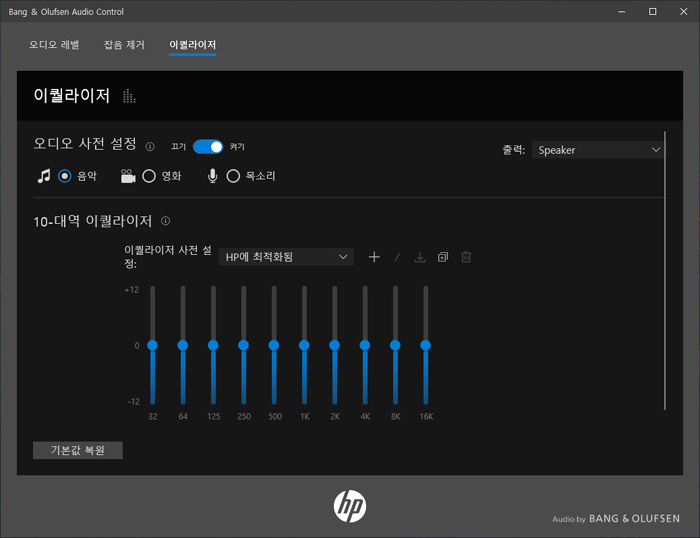This screenshot has height=538, width=700.
Task: Click the duplicate preset icon
Action: coord(442,257)
